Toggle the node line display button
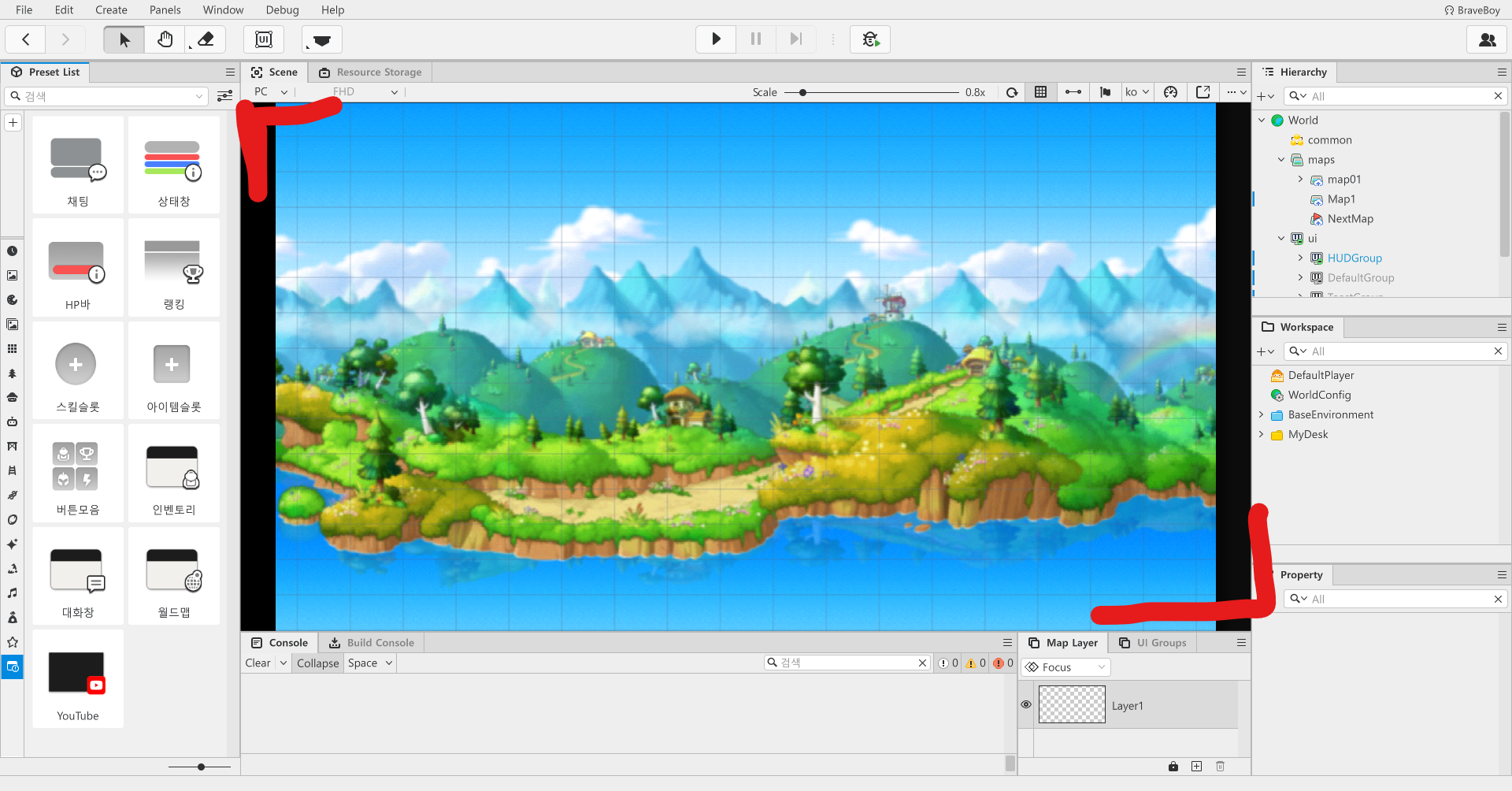The height and width of the screenshot is (791, 1512). click(x=1073, y=92)
